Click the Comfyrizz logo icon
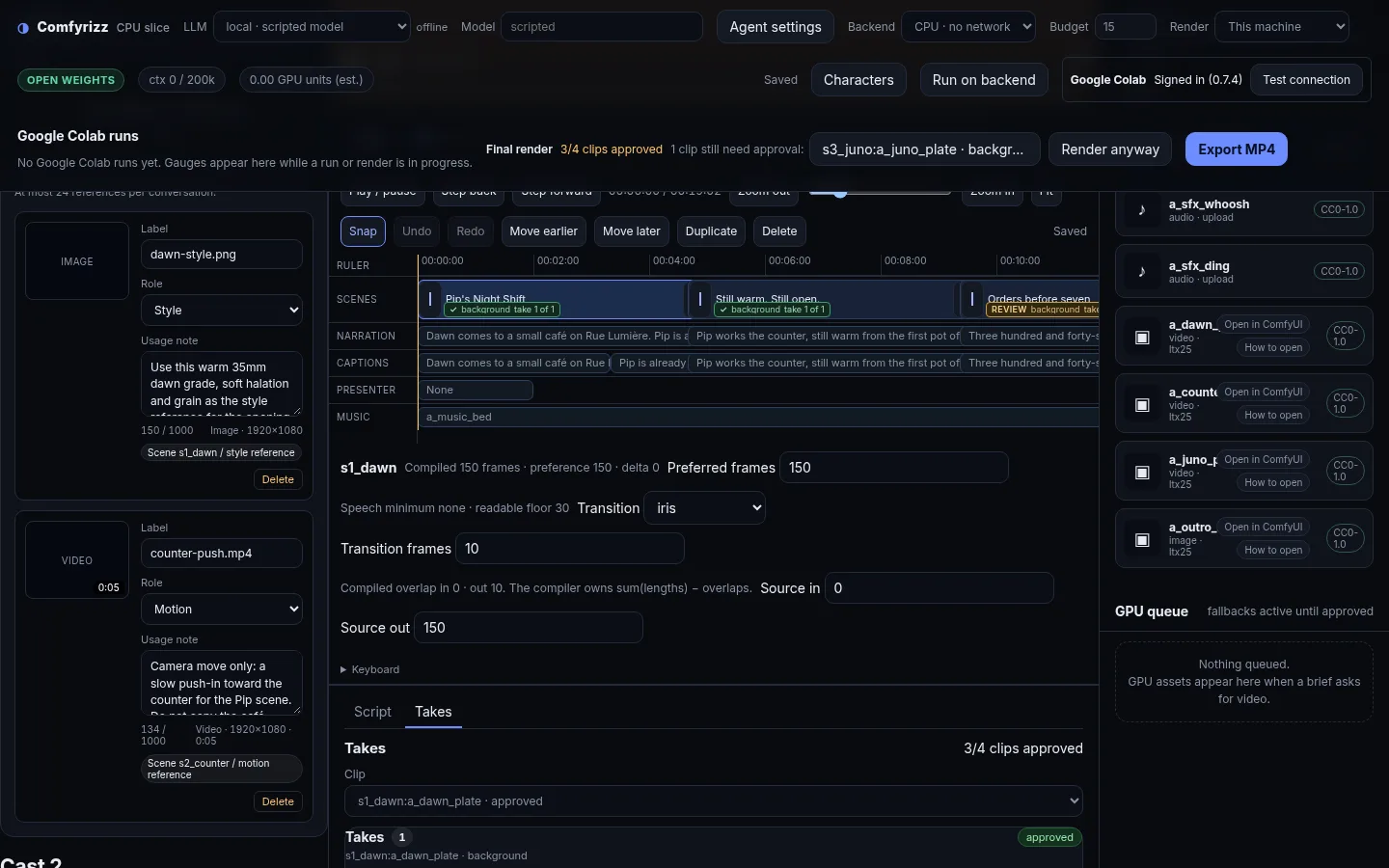This screenshot has height=868, width=1389. 23,28
